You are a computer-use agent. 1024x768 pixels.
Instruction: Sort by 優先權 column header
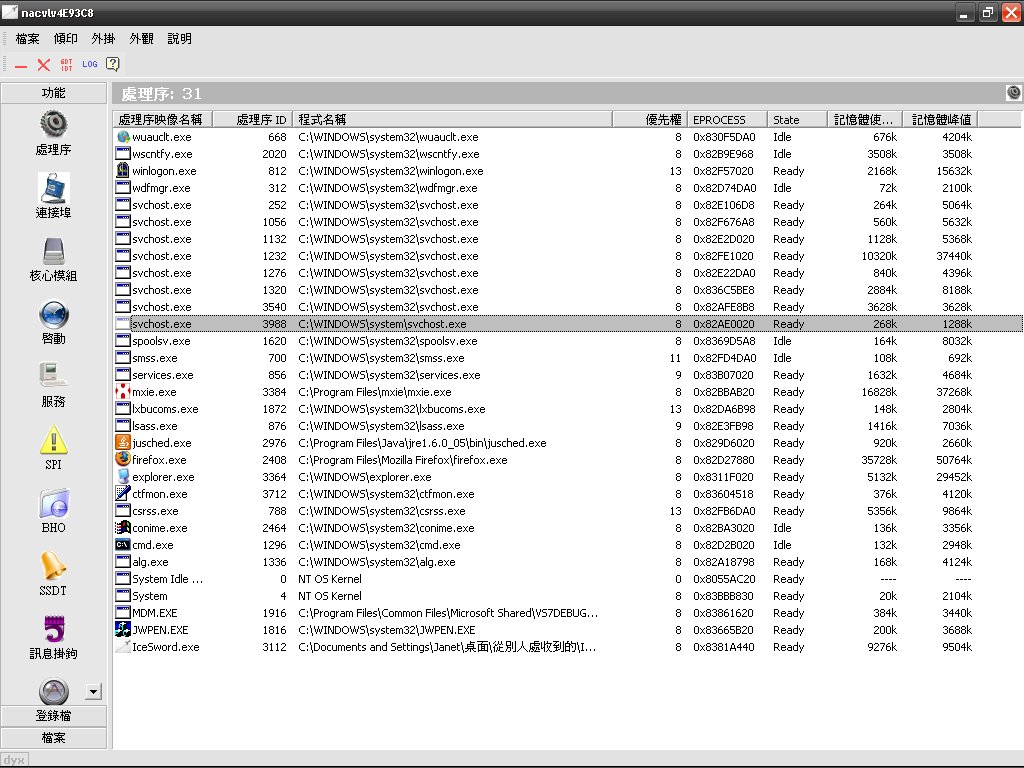[650, 120]
